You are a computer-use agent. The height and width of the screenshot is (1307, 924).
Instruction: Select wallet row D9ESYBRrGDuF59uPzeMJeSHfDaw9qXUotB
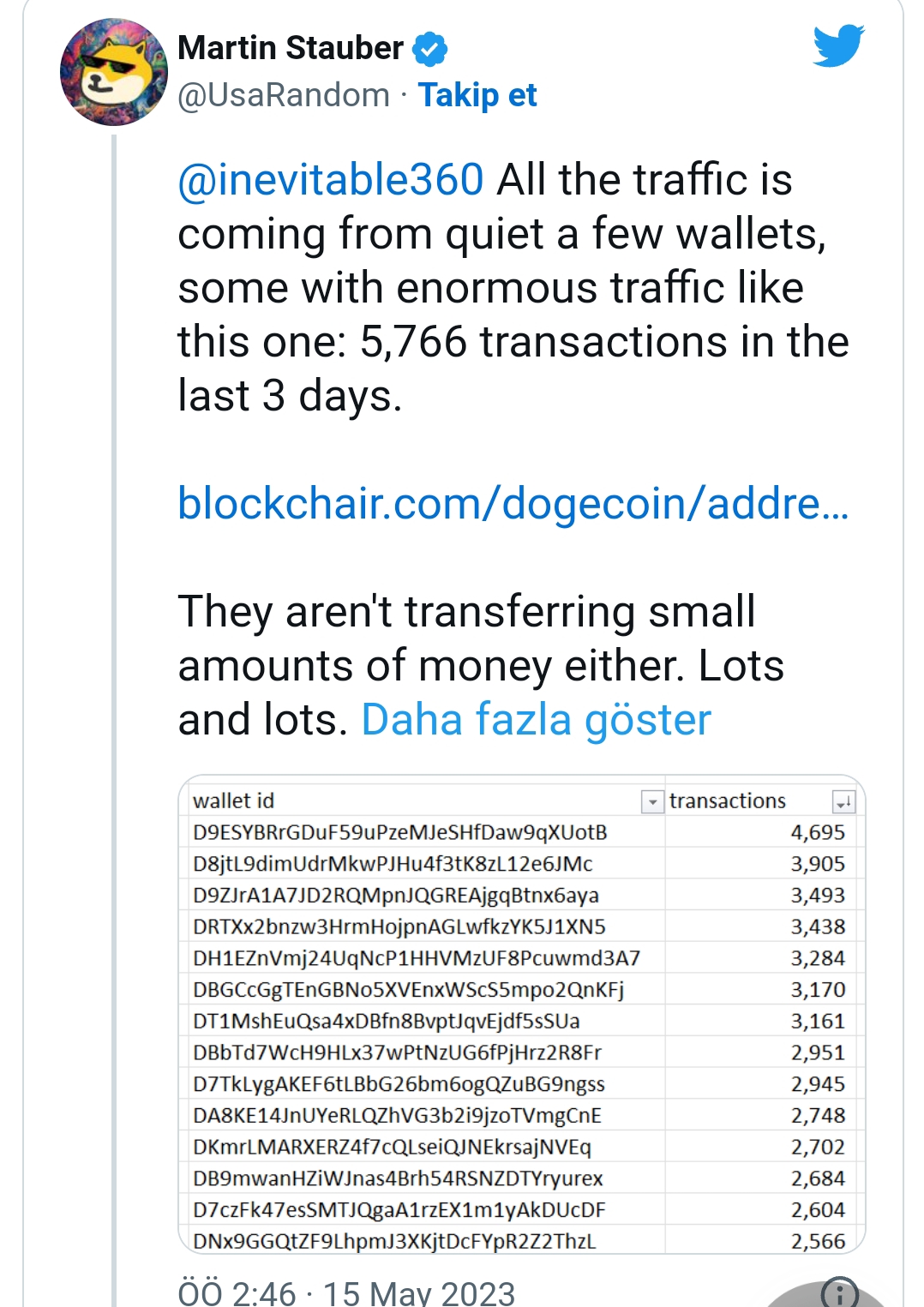coord(400,832)
